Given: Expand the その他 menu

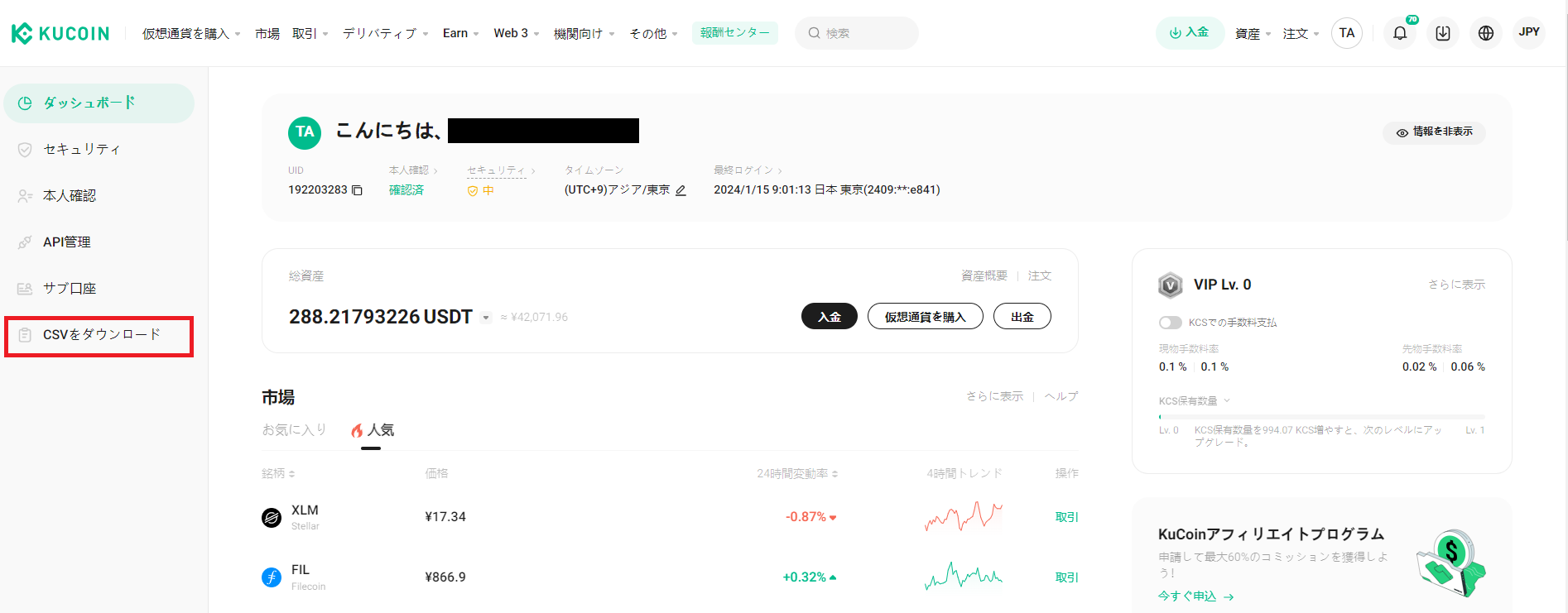Looking at the screenshot, I should click(653, 34).
